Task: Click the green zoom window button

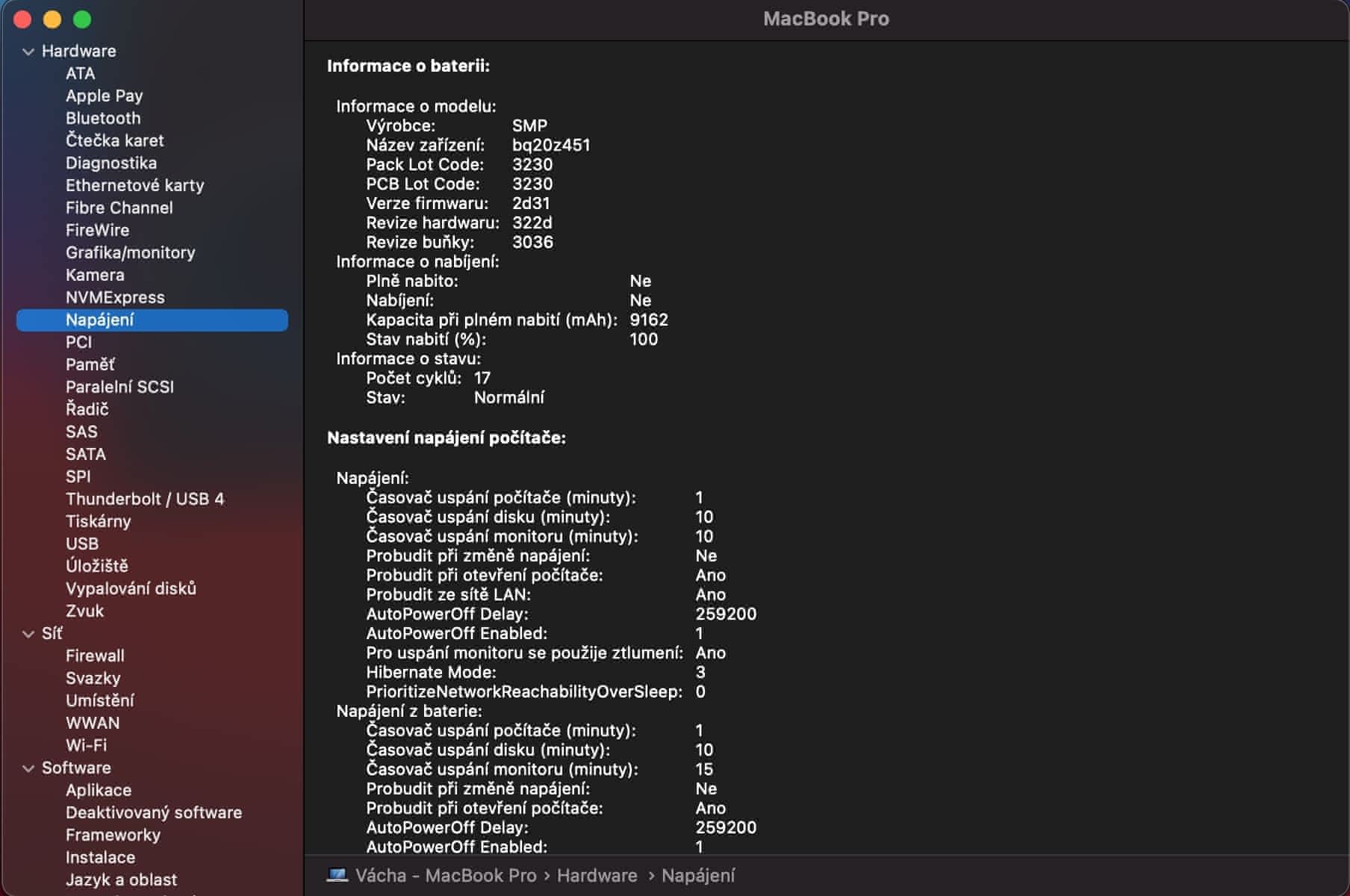Action: (x=82, y=19)
